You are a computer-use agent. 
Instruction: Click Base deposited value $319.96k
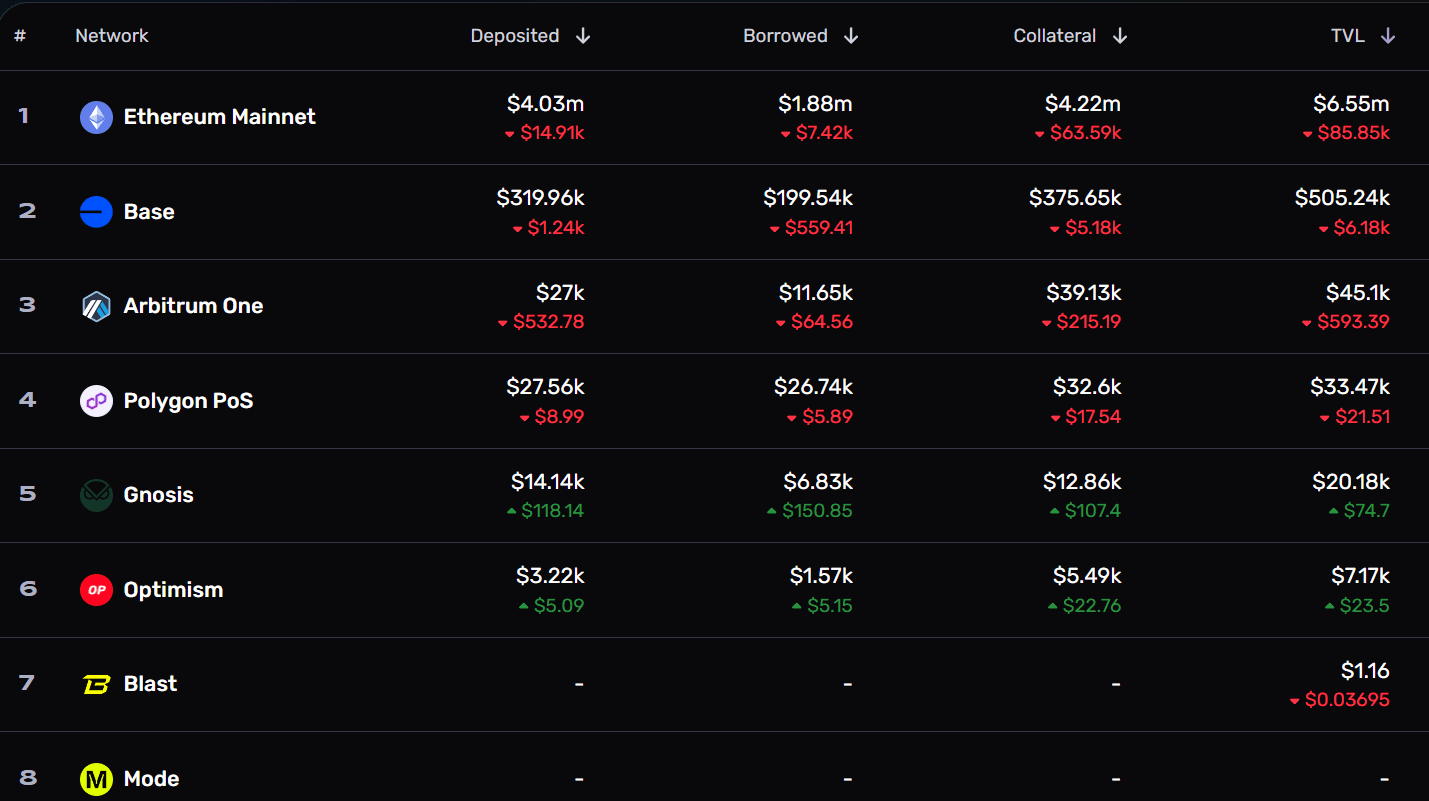tap(540, 198)
